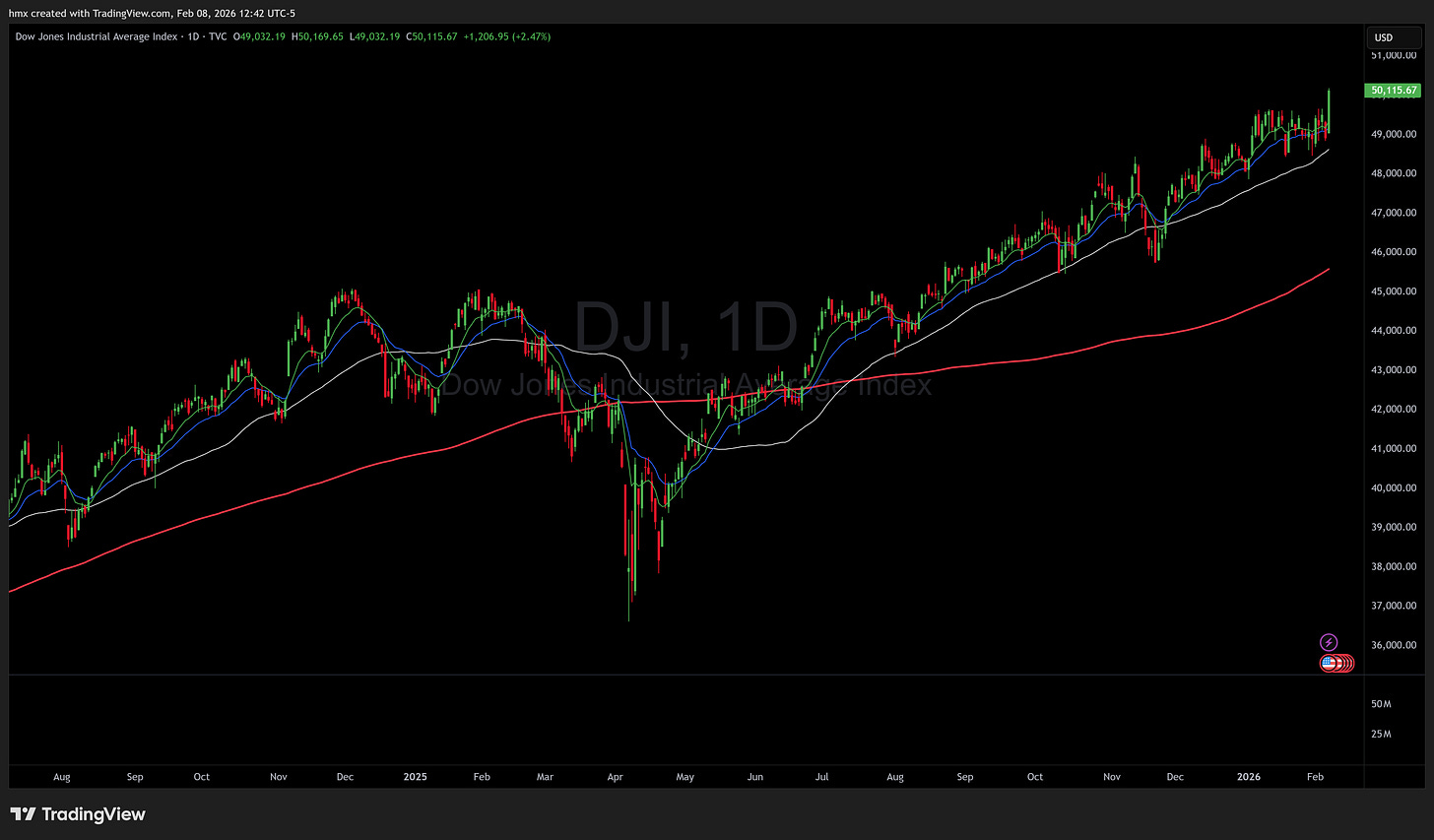Viewport: 1434px width, 840px height.
Task: Open the USD currency selector
Action: pyautogui.click(x=1393, y=37)
